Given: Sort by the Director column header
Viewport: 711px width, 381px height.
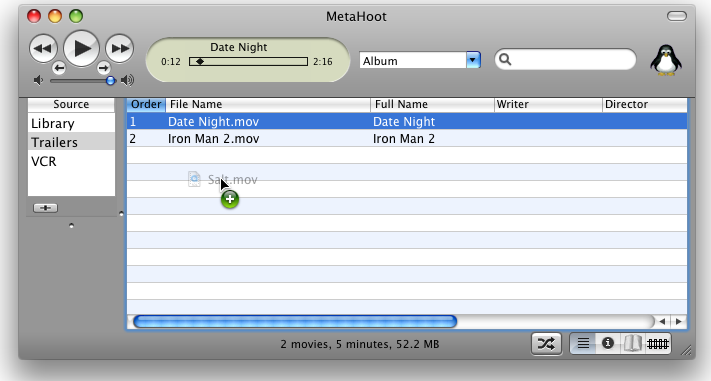Looking at the screenshot, I should tap(645, 104).
